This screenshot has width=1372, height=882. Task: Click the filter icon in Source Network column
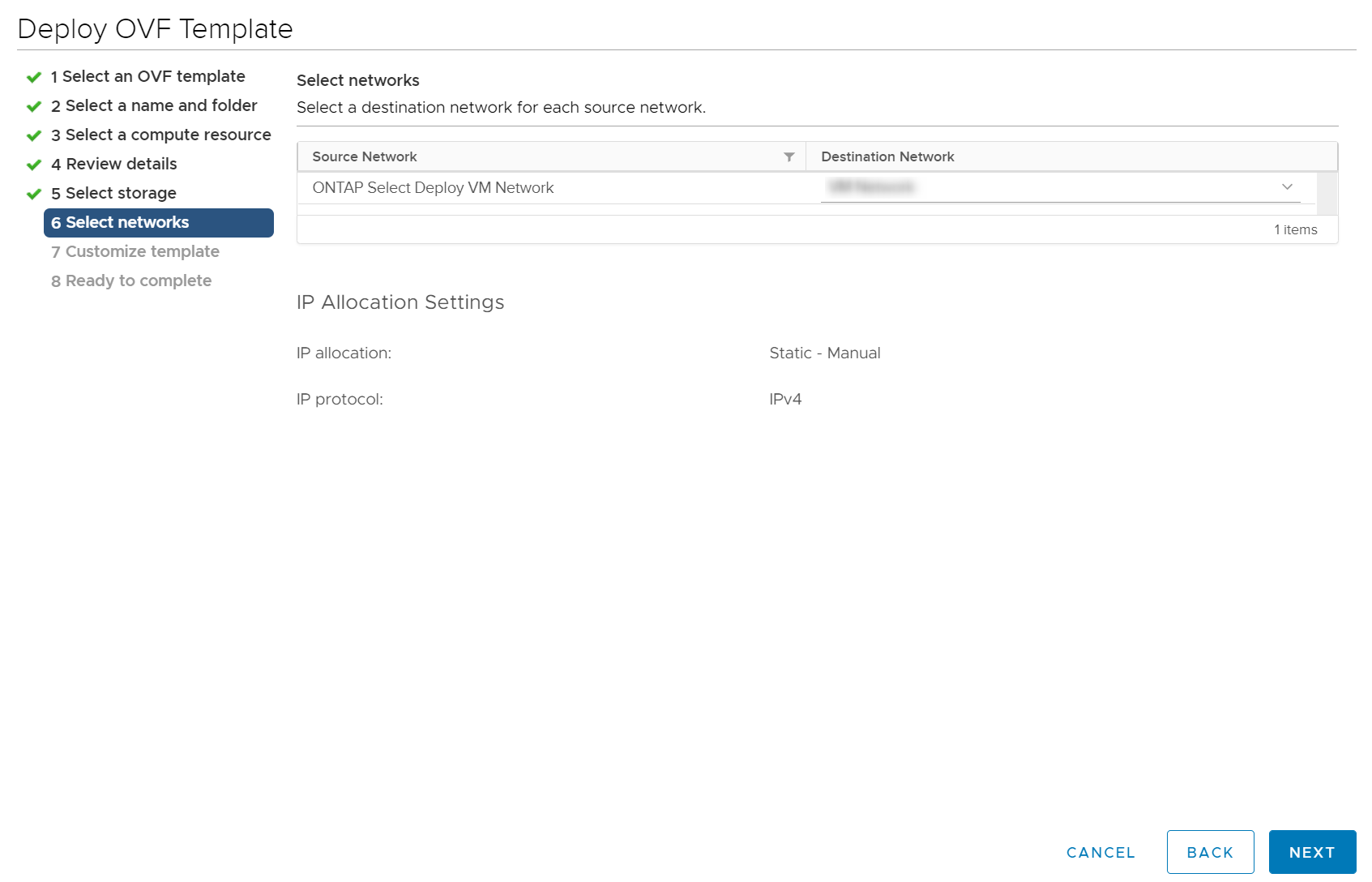click(789, 156)
